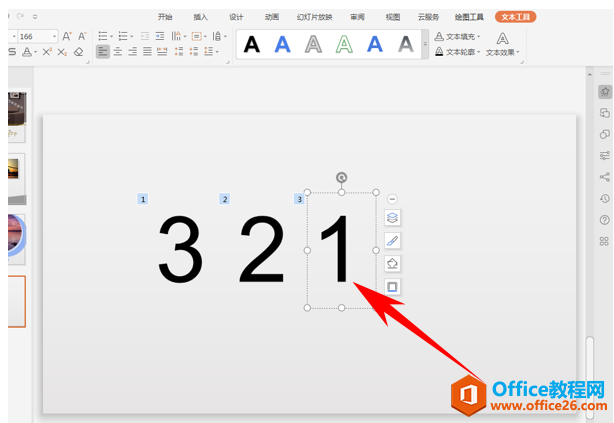Toggle left text alignment
The image size is (614, 423).
coord(103,51)
